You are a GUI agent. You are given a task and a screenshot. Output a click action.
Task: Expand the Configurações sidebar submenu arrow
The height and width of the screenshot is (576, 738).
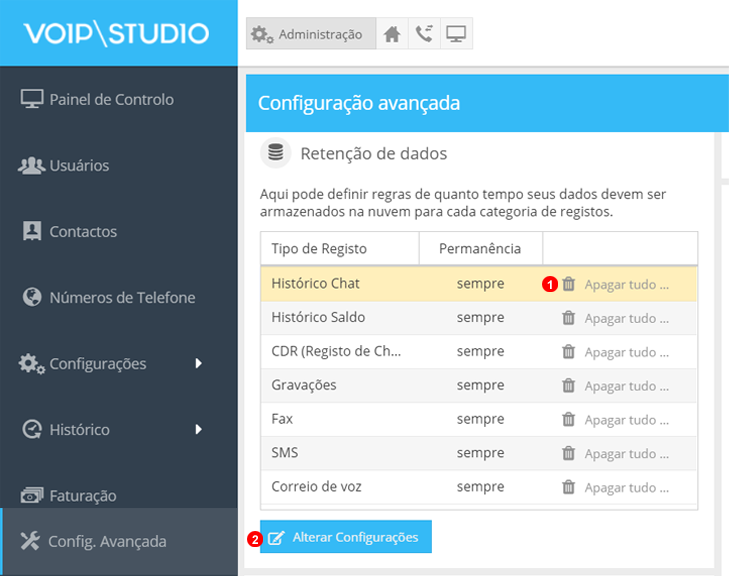[199, 363]
